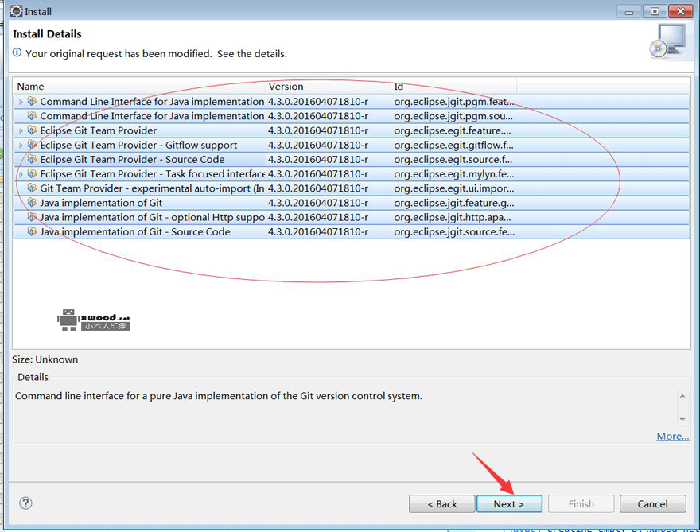Click the details description text

218,395
